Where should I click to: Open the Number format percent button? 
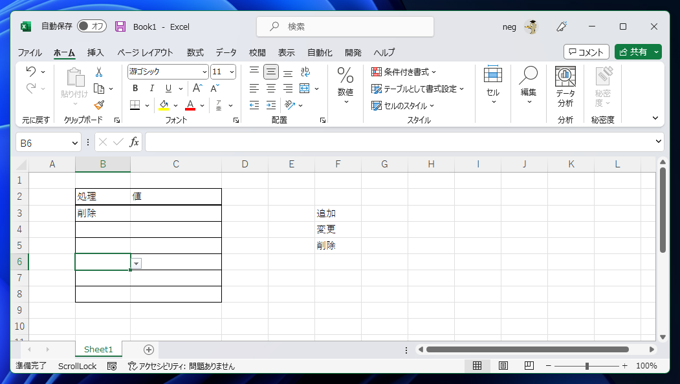346,85
